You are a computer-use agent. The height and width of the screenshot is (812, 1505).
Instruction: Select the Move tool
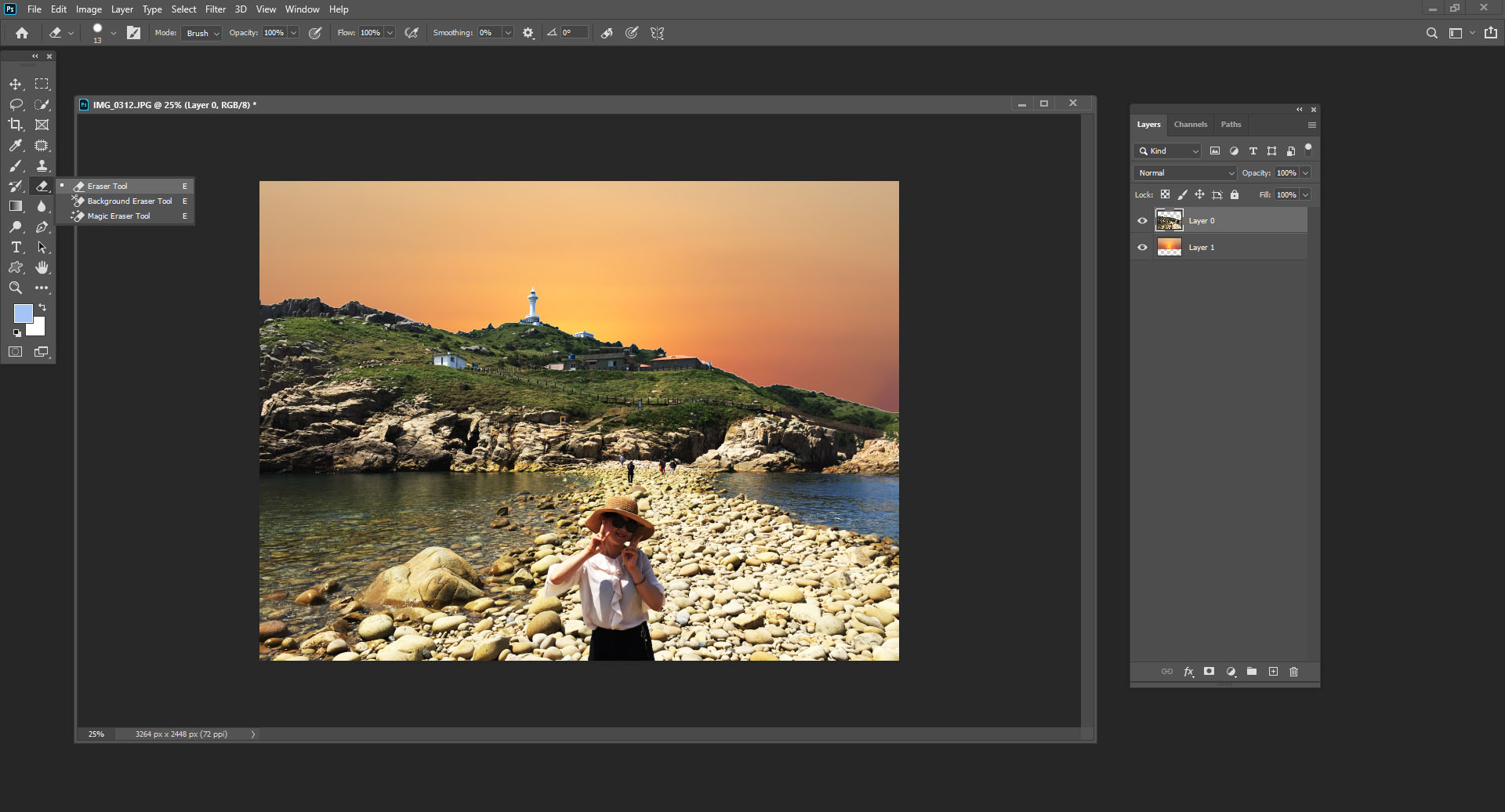pos(16,84)
